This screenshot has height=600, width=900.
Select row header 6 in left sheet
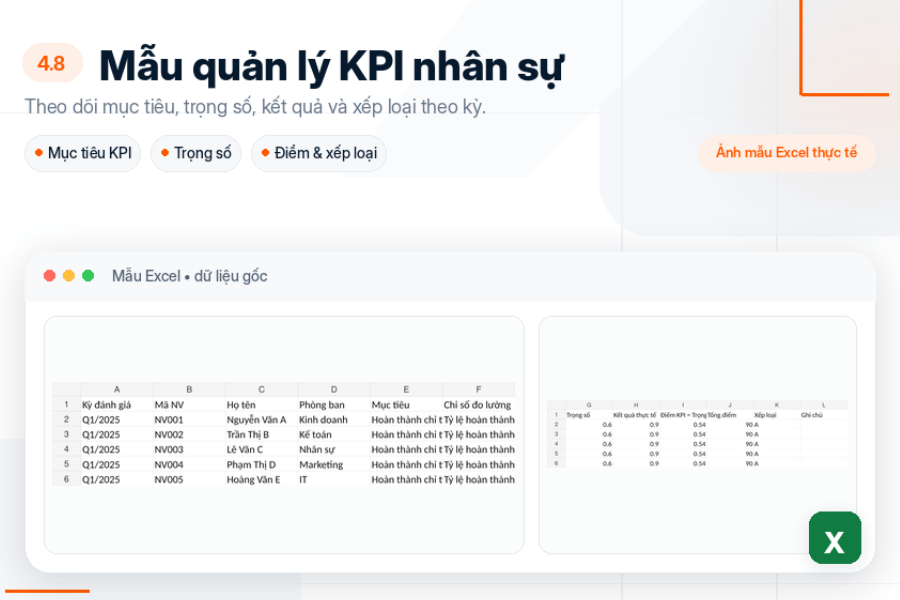[x=66, y=479]
